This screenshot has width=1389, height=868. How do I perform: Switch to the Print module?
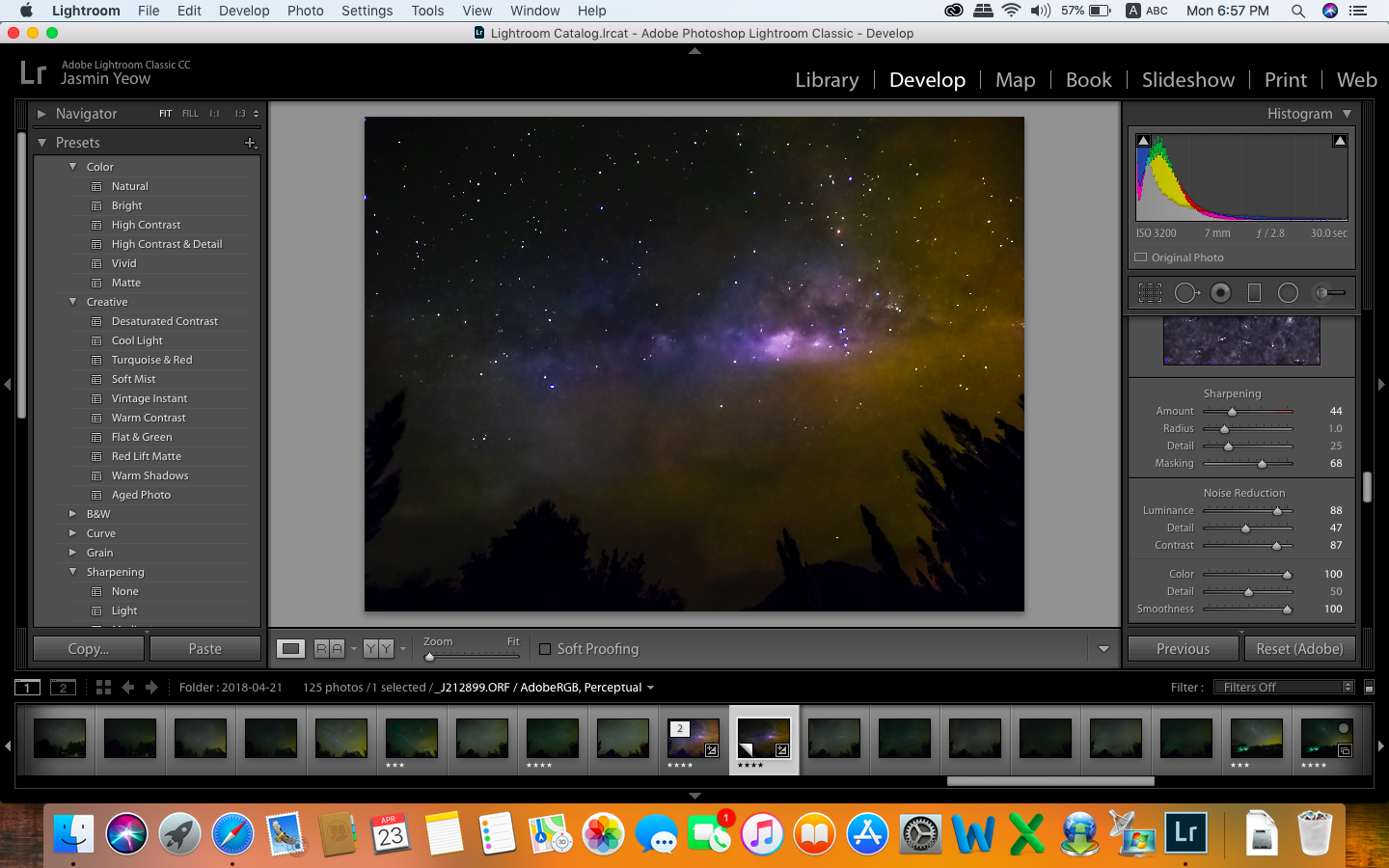pos(1286,80)
